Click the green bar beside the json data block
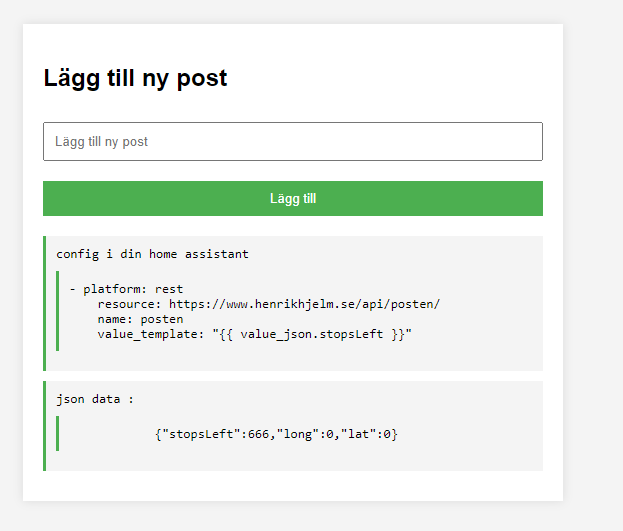The image size is (623, 531). click(x=44, y=426)
